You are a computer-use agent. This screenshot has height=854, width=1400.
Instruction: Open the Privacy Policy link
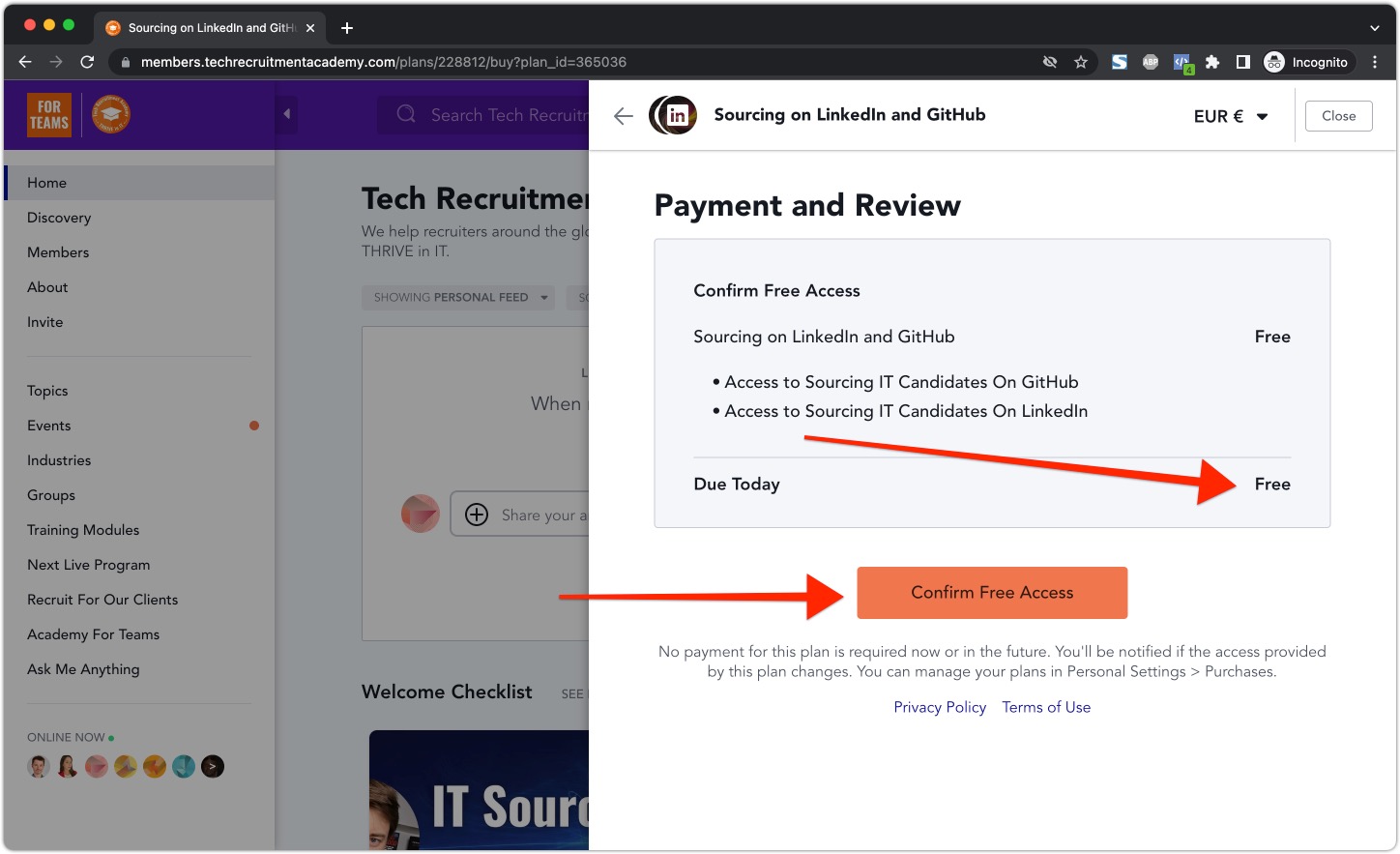[x=940, y=707]
